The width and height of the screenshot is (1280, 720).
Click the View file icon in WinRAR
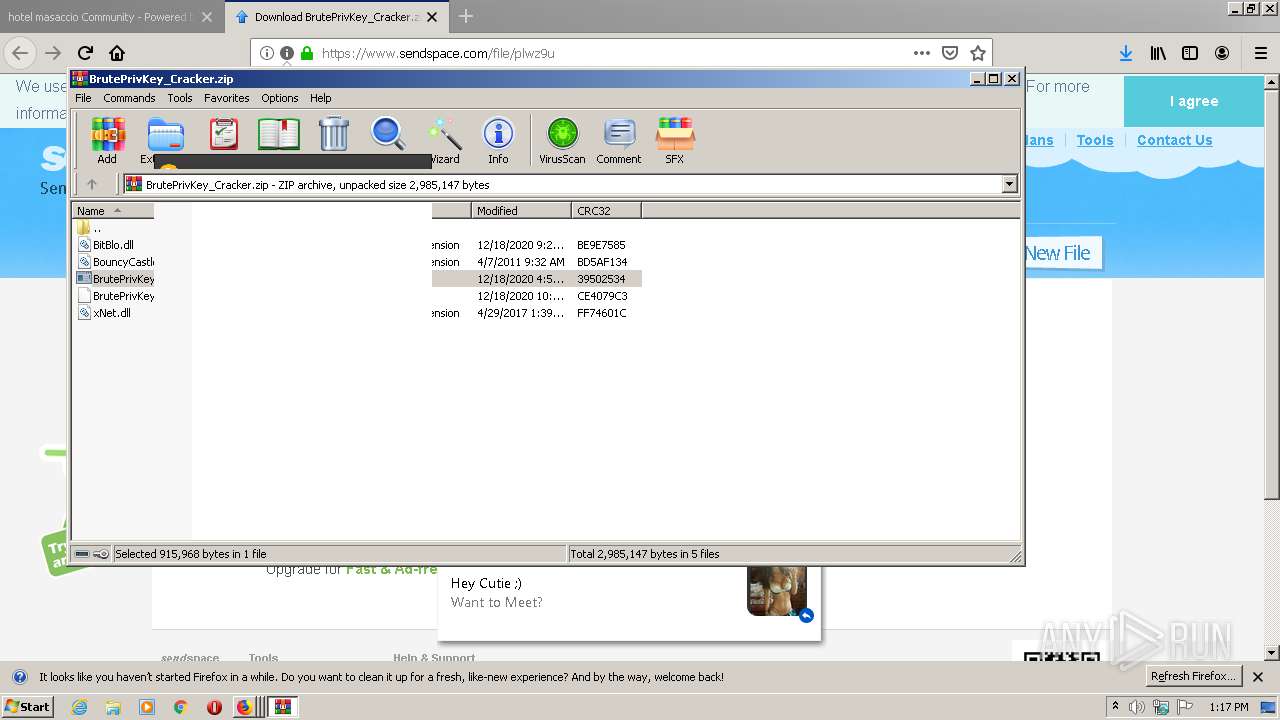pos(279,134)
